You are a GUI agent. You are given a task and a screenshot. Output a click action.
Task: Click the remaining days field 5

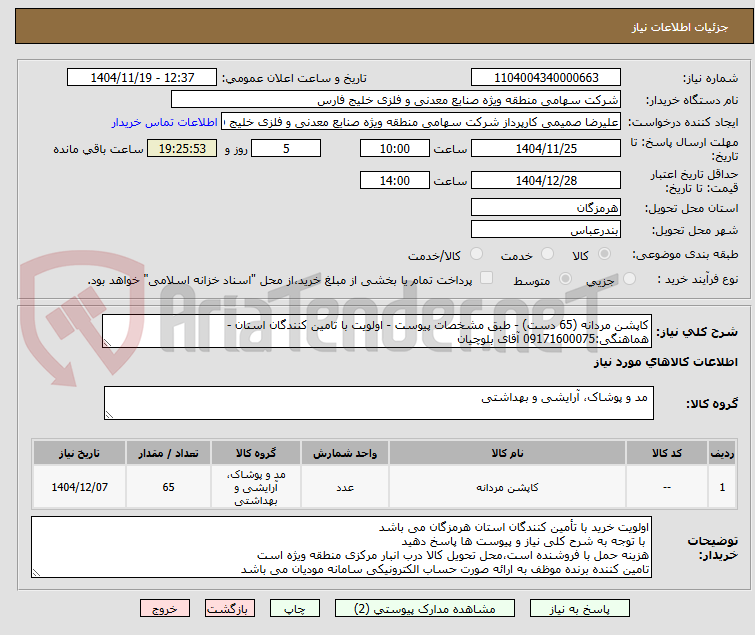tap(286, 149)
